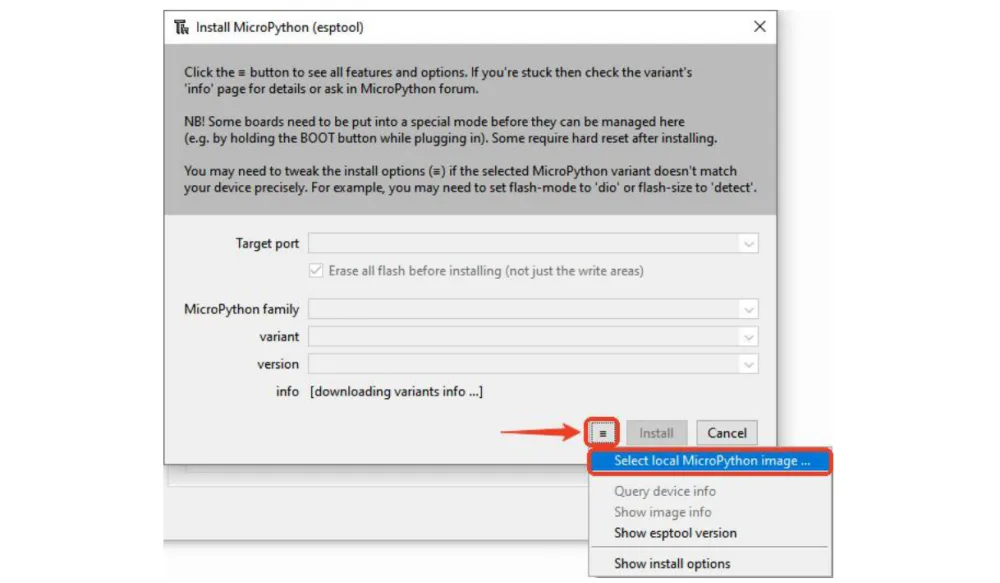Click inside the version combo box
The height and width of the screenshot is (583, 1000).
click(x=533, y=364)
